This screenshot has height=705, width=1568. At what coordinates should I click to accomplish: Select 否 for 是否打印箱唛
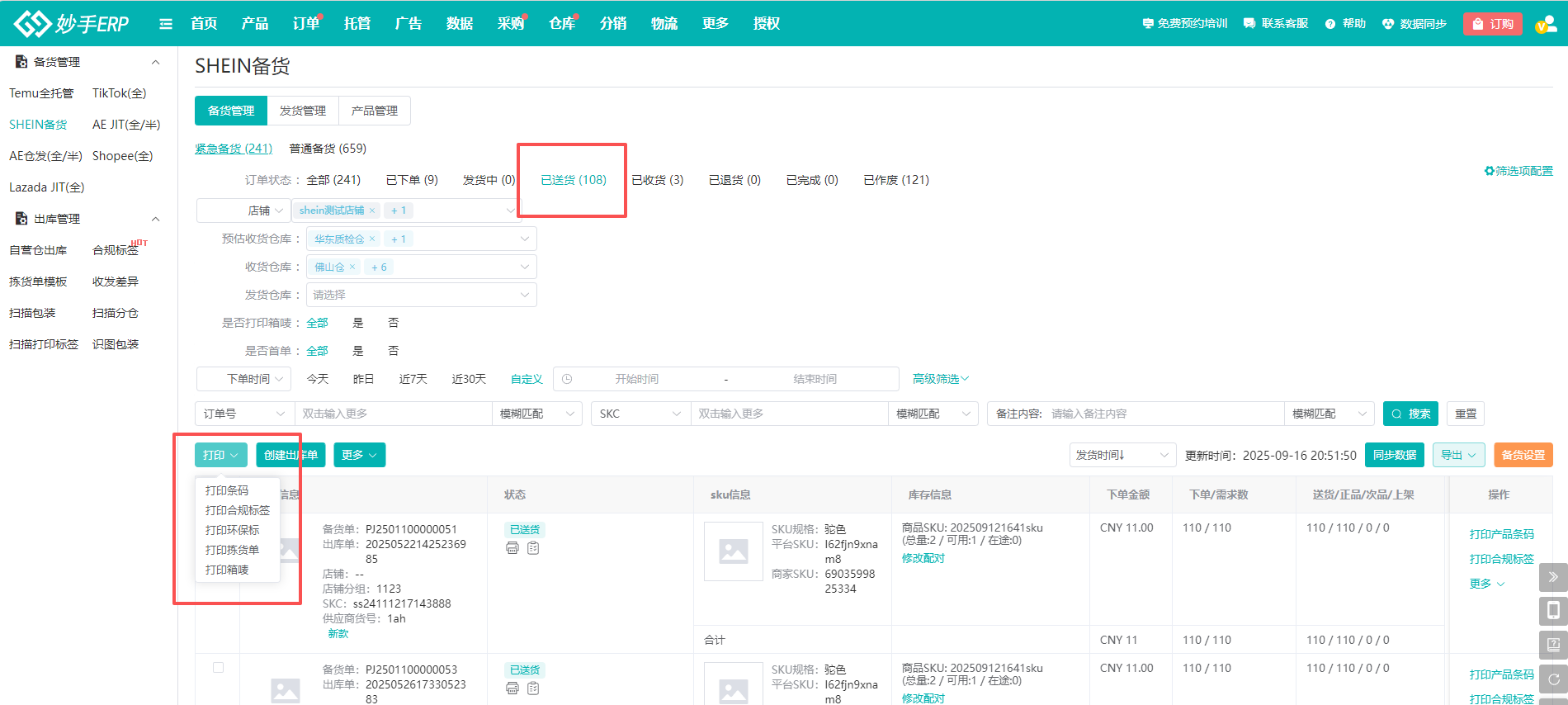pos(394,323)
